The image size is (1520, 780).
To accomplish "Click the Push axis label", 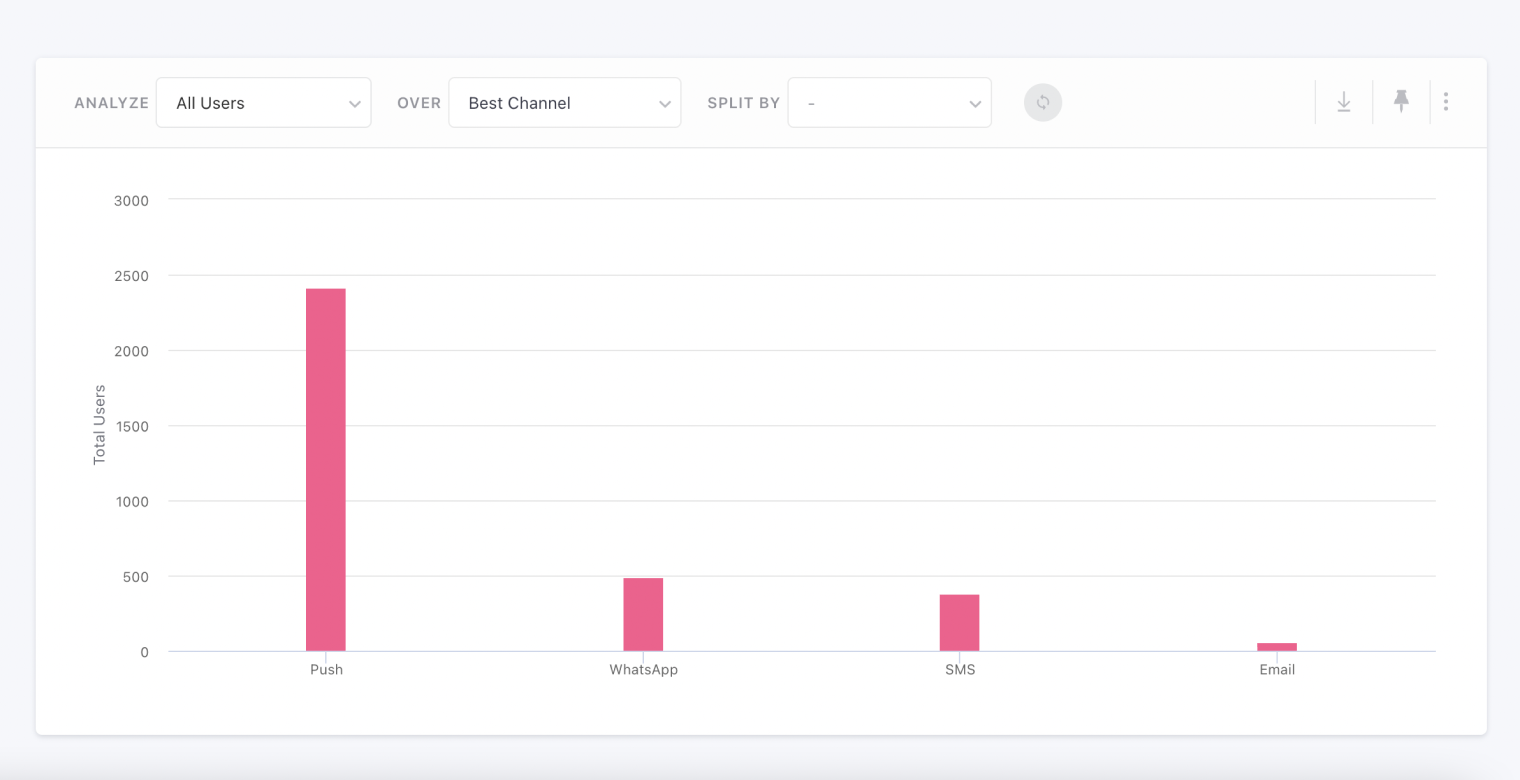I will (x=326, y=670).
